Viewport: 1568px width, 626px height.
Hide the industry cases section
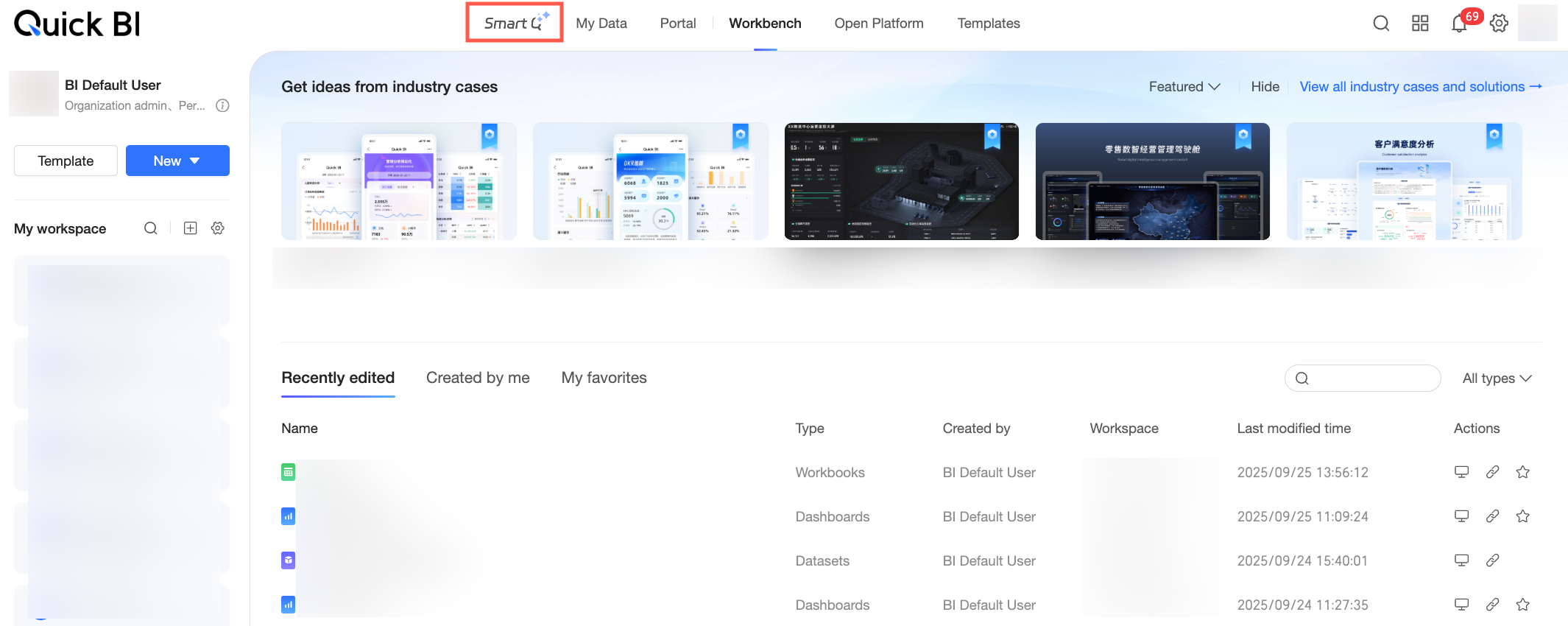coord(1265,87)
